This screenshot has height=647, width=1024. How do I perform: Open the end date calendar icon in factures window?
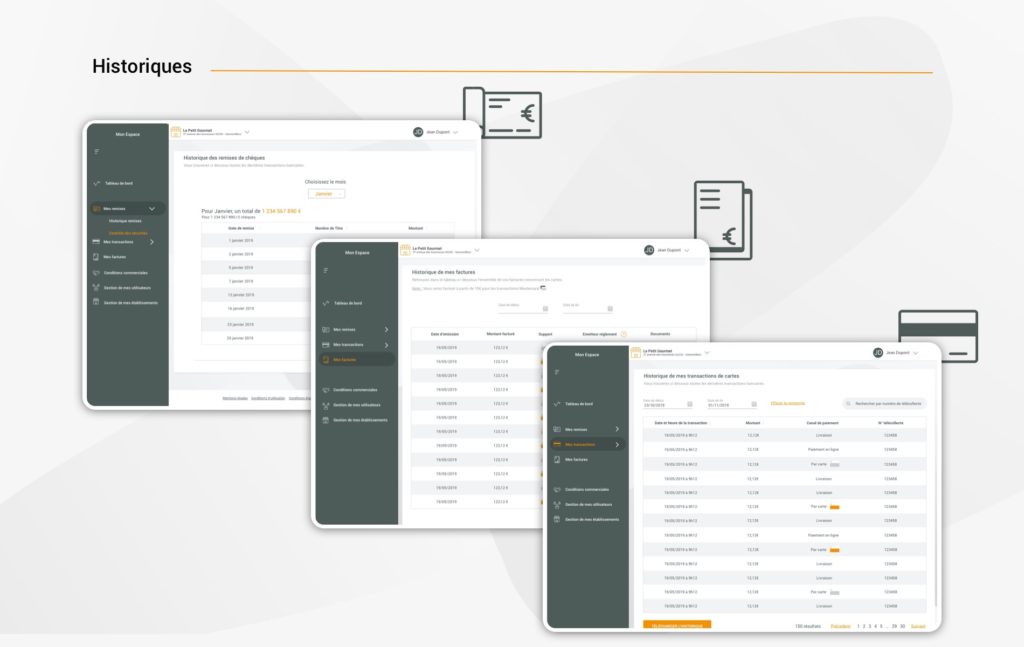click(x=610, y=309)
